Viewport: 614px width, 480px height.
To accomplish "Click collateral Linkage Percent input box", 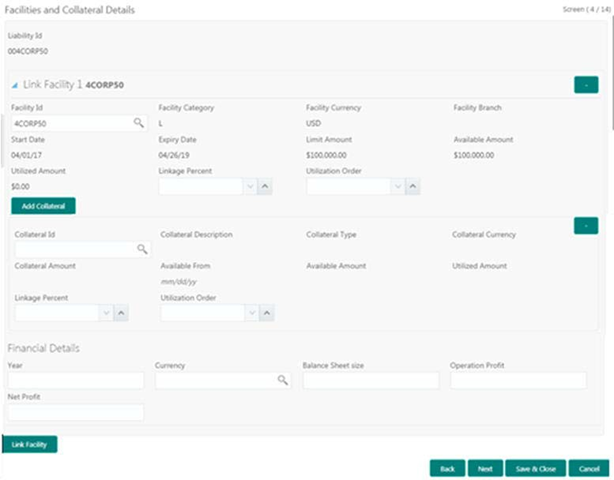I will pos(57,313).
